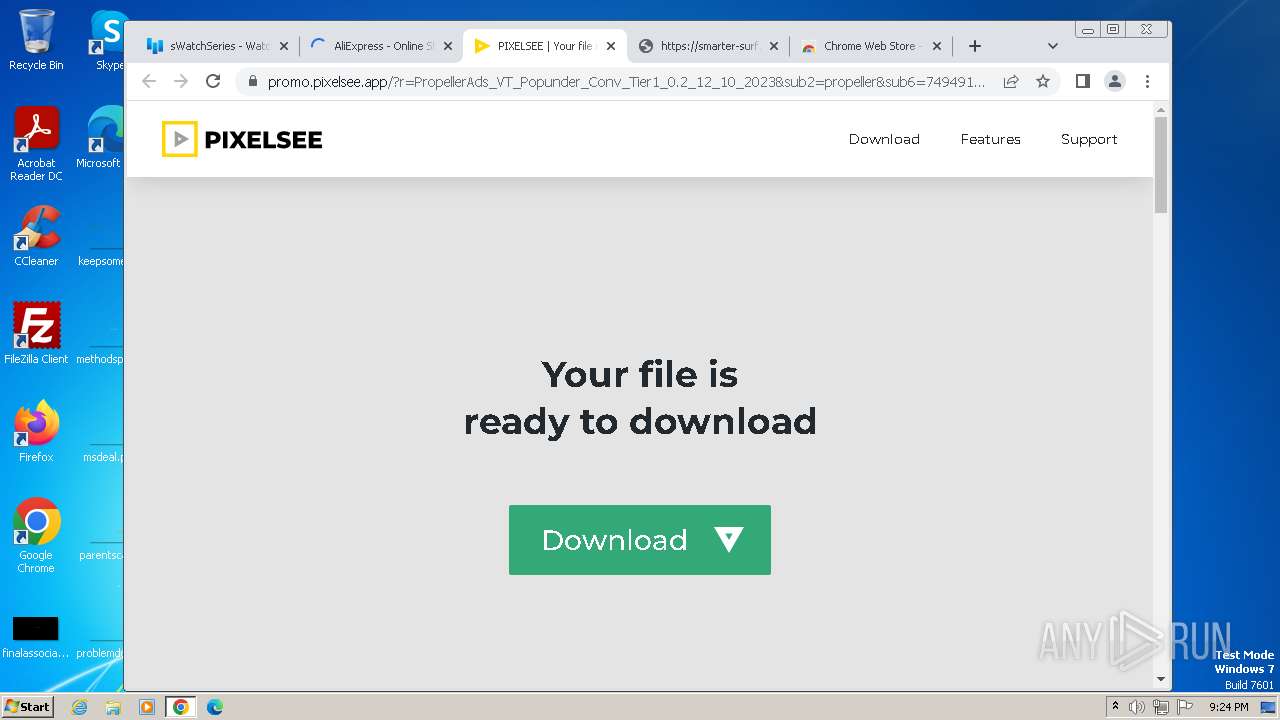This screenshot has height=720, width=1280.
Task: Open the Download nav link
Action: point(884,139)
